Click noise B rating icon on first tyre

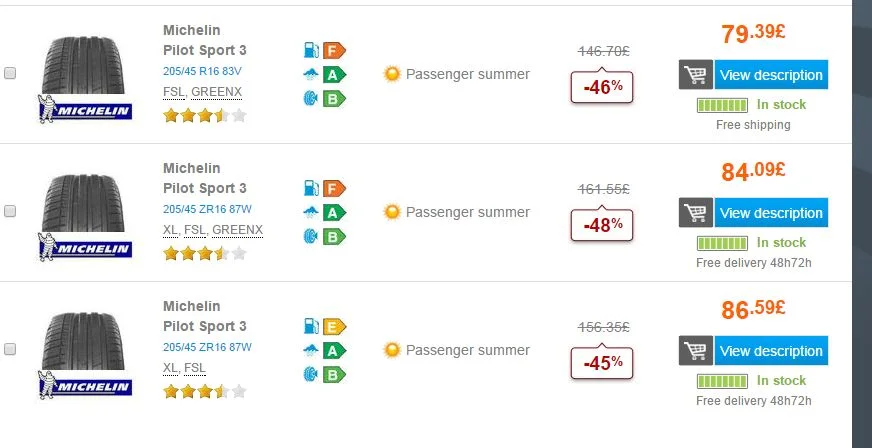(325, 98)
